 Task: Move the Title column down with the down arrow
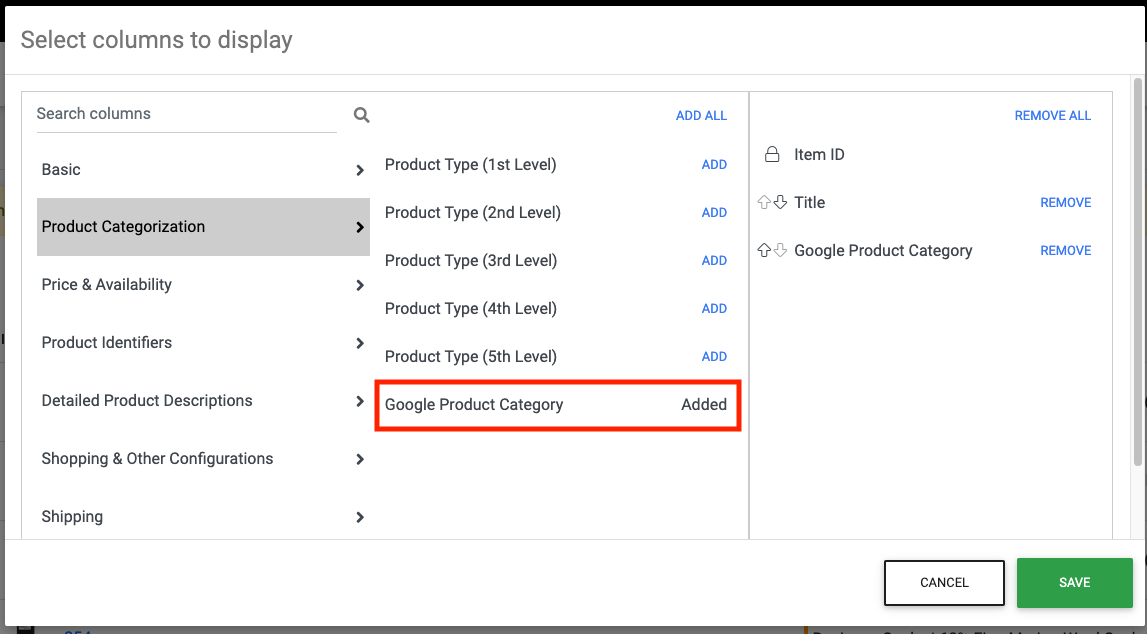pos(780,203)
